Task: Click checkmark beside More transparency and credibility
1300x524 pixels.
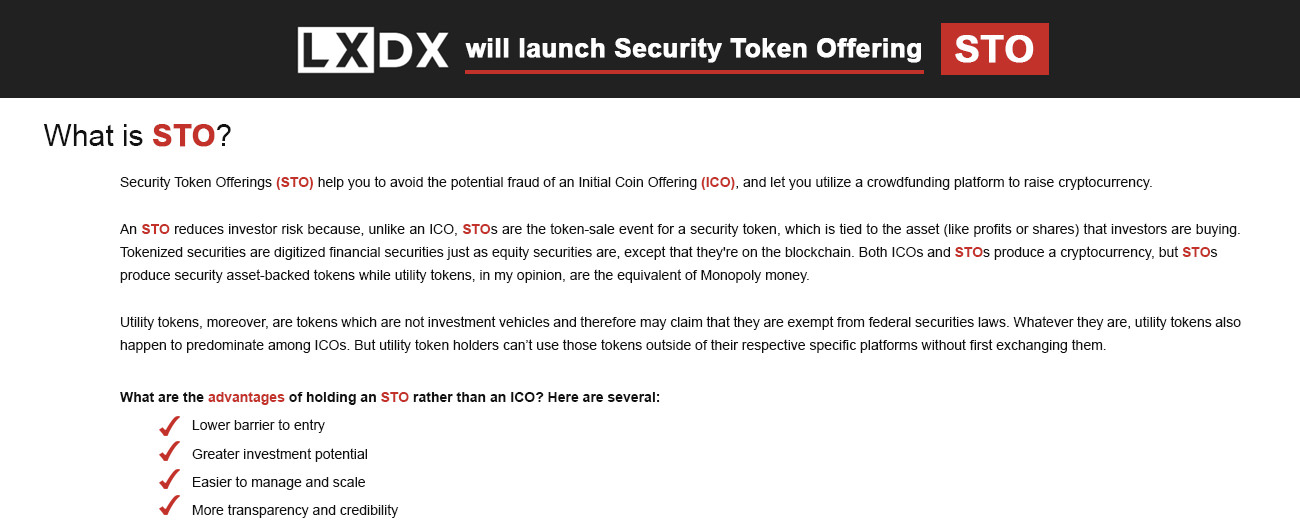Action: (x=169, y=510)
